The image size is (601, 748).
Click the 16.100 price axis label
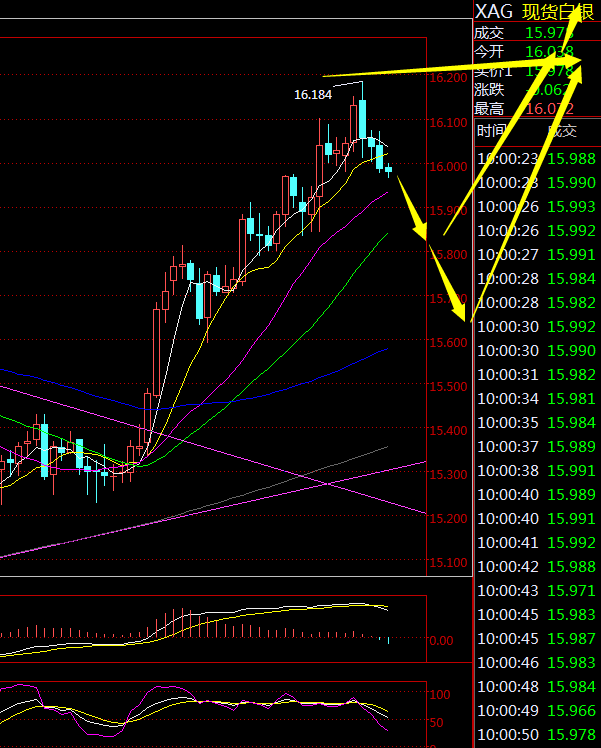click(x=448, y=123)
